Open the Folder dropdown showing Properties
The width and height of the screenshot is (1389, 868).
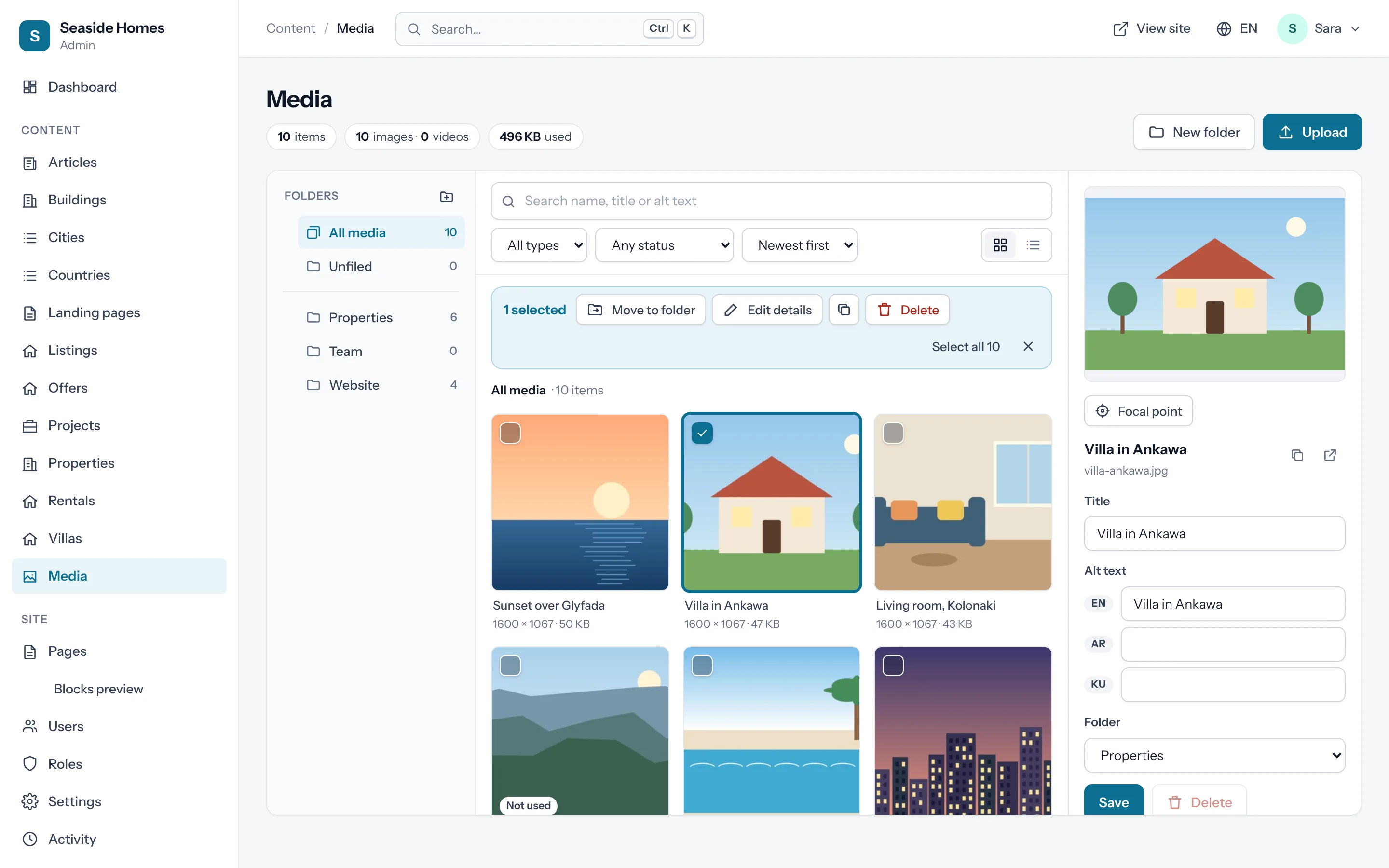pos(1214,755)
